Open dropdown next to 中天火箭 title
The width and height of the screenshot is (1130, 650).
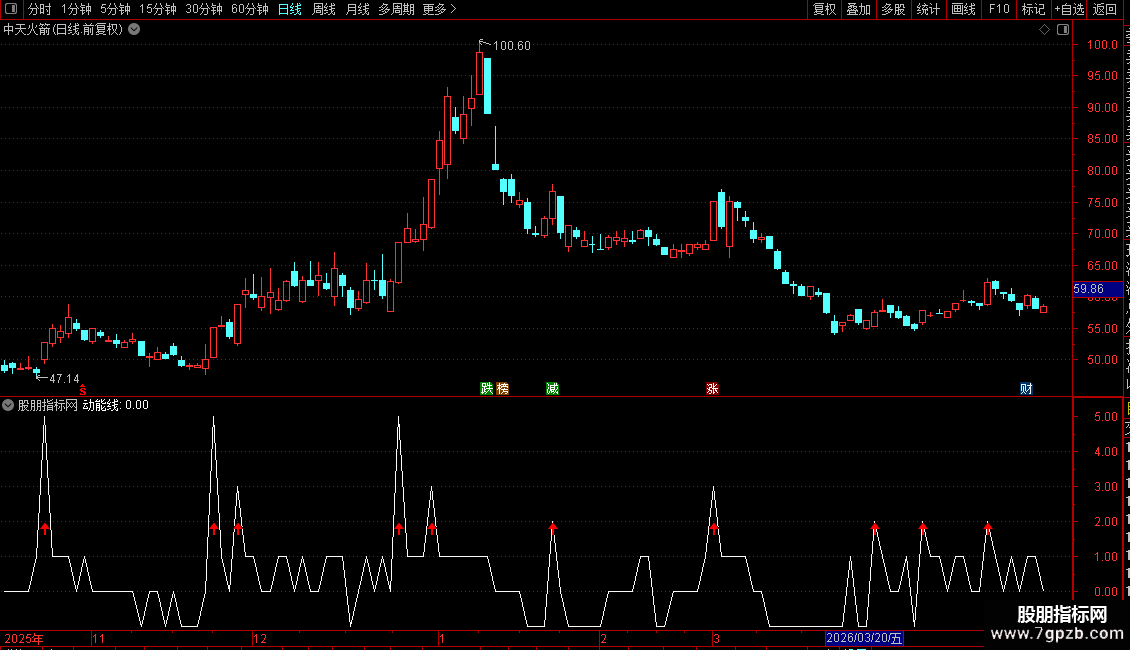(134, 30)
